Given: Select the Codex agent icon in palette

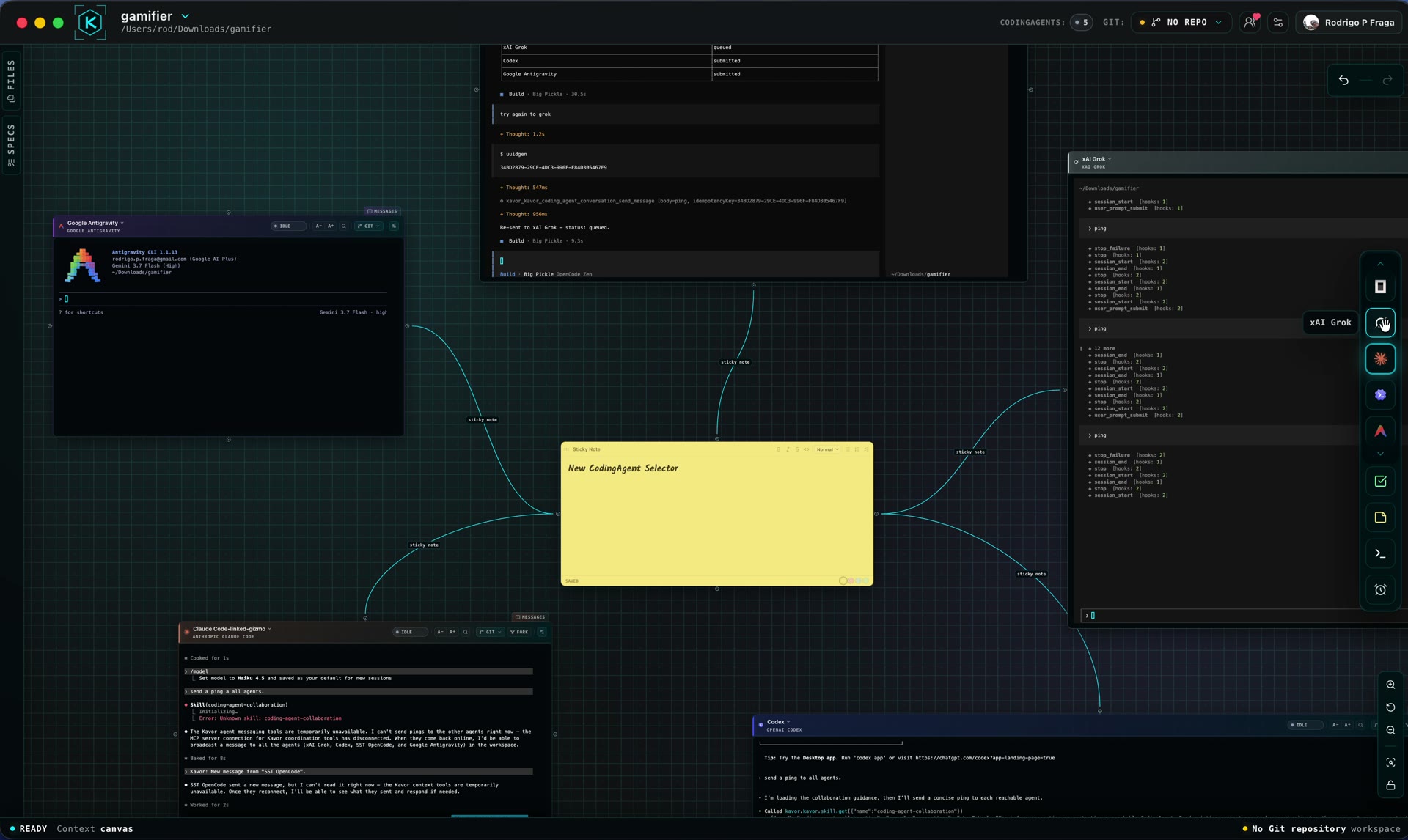Looking at the screenshot, I should click(x=1380, y=395).
